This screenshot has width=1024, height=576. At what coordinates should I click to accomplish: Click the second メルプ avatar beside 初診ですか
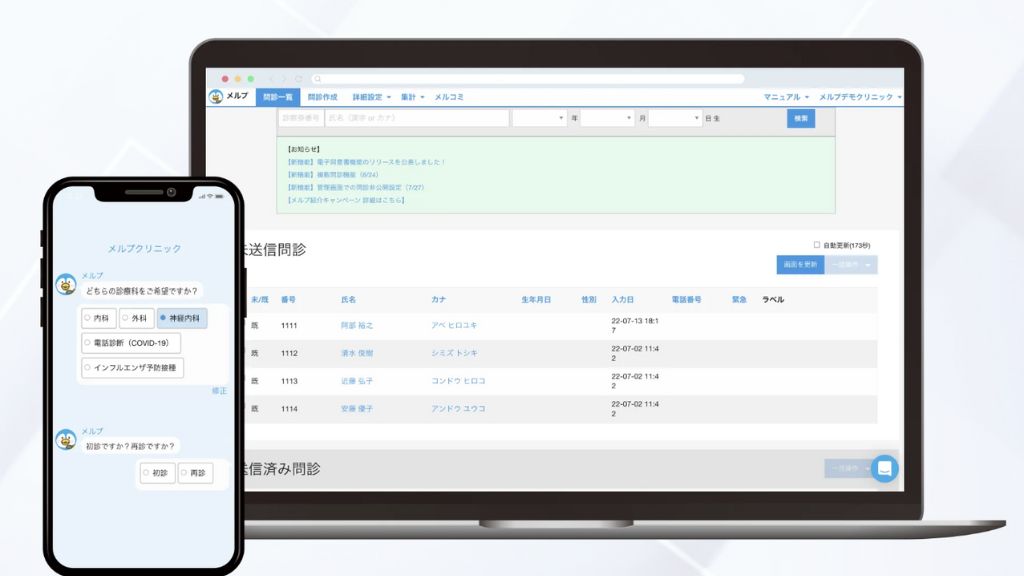pos(66,438)
